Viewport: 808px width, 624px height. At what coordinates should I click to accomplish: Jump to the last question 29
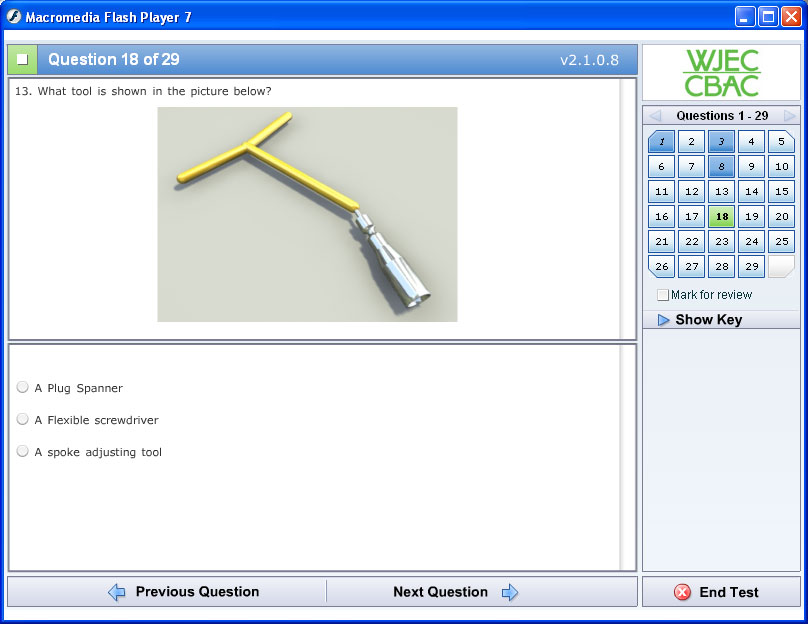tap(751, 266)
